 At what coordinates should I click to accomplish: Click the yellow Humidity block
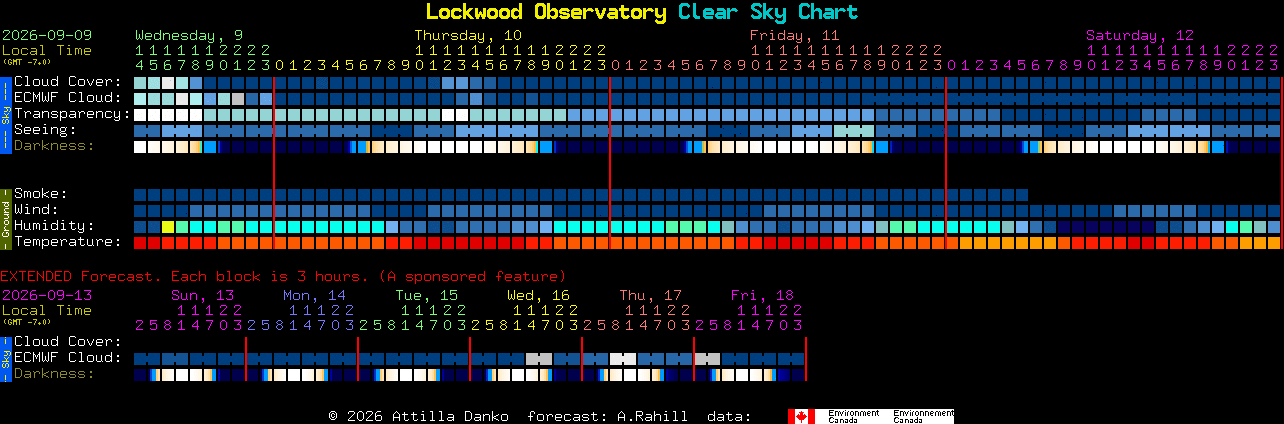pyautogui.click(x=168, y=227)
